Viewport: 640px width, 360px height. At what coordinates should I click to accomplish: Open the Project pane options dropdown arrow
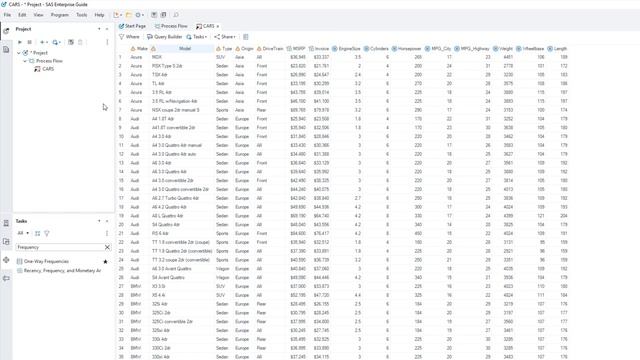point(99,29)
